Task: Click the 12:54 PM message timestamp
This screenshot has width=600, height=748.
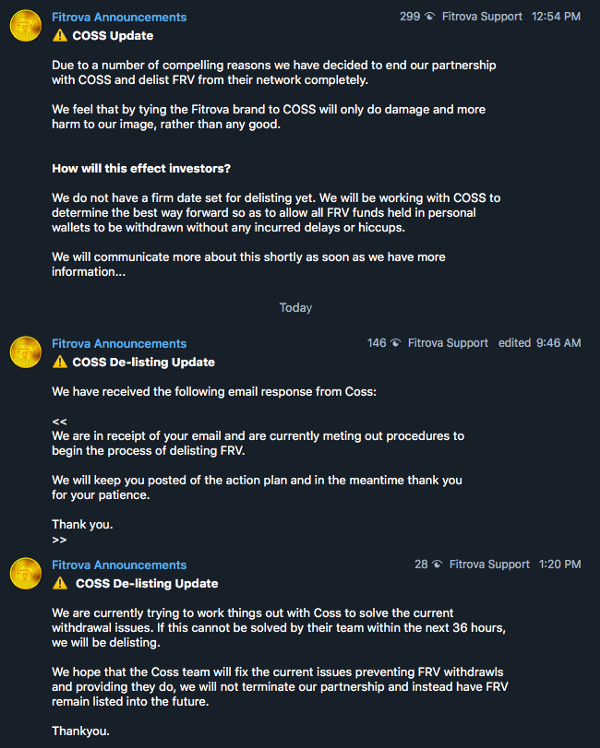Action: pyautogui.click(x=557, y=17)
